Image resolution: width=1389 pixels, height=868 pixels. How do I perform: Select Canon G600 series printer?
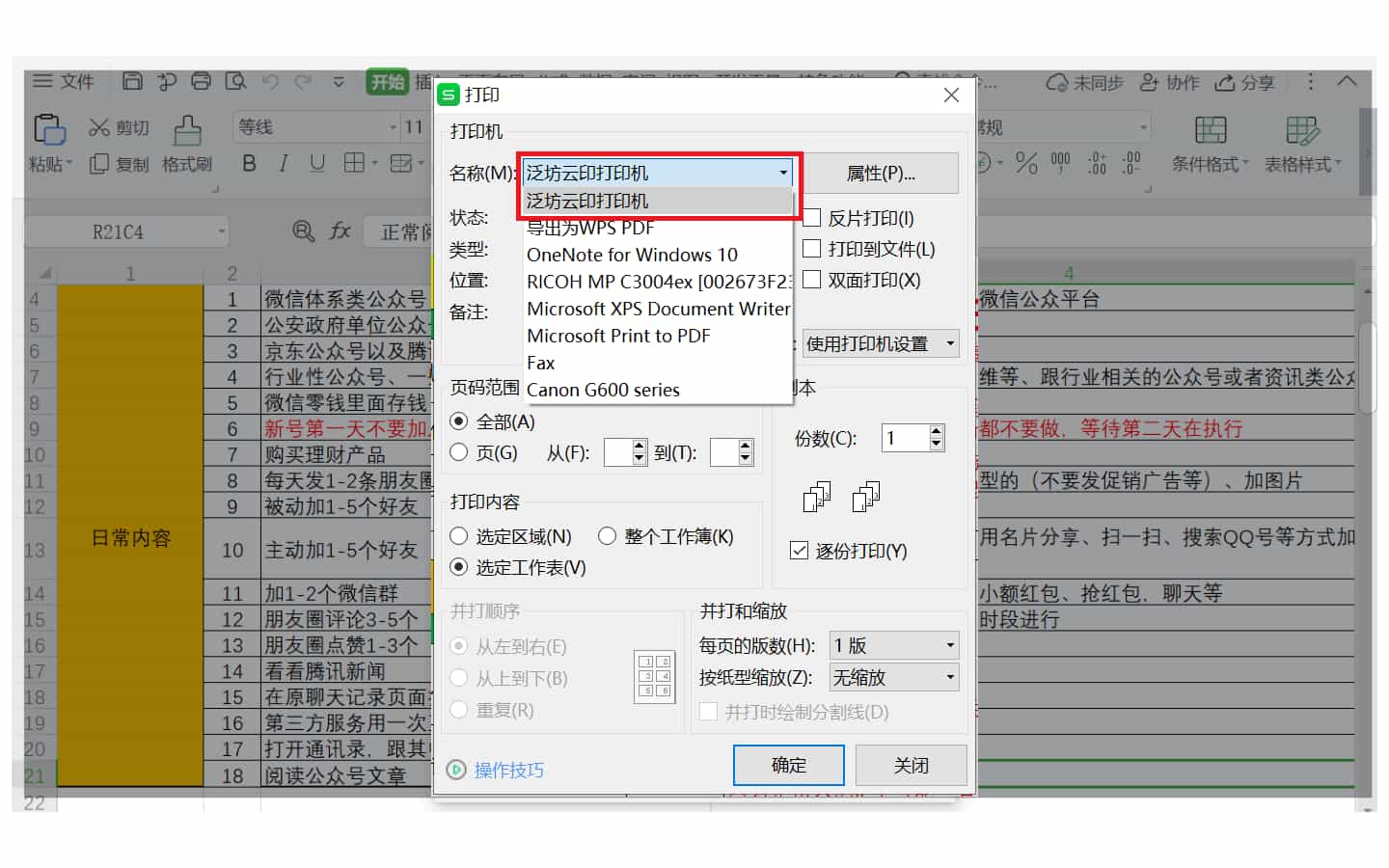[x=658, y=390]
